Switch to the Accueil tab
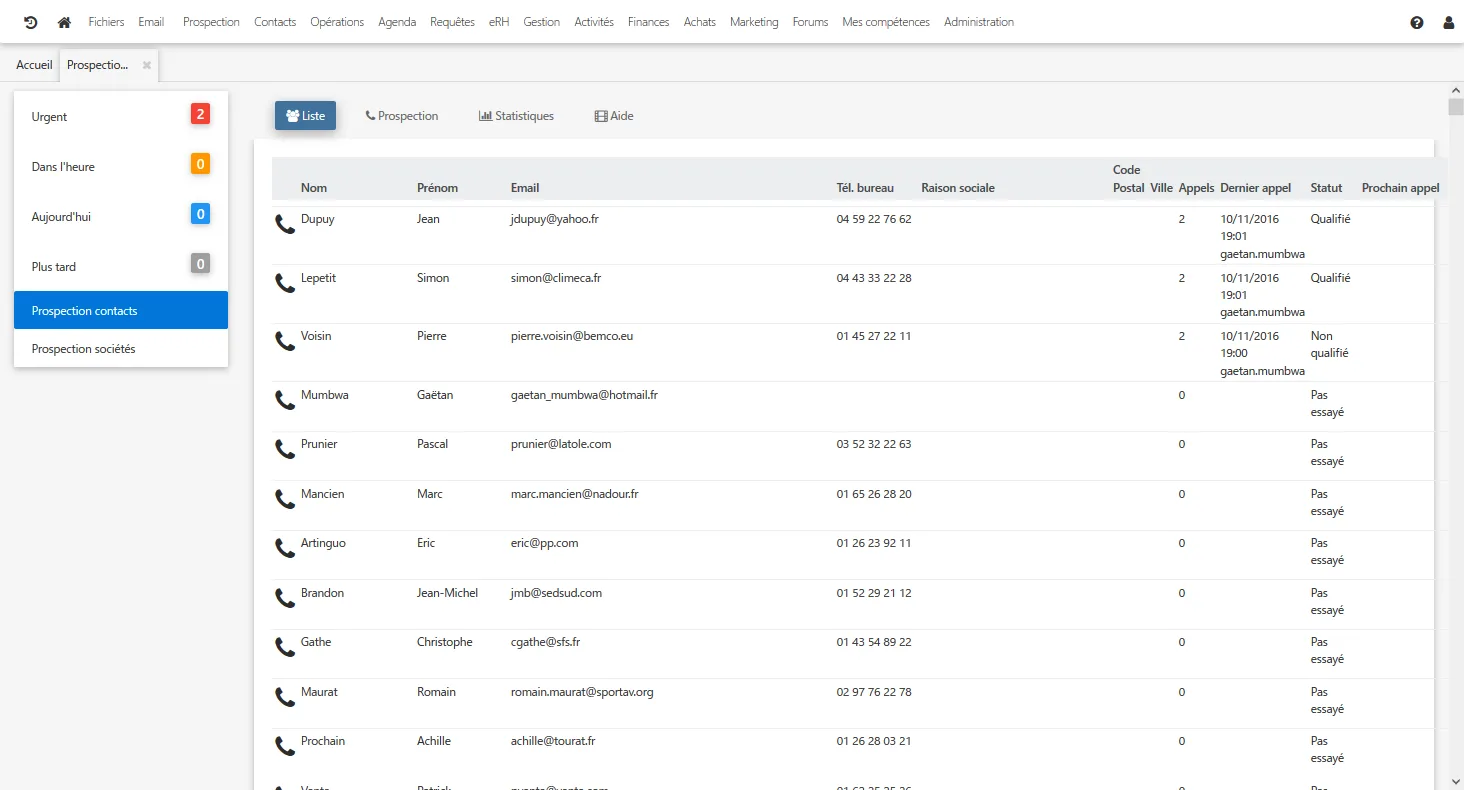Screen dimensions: 1464x790 (x=34, y=65)
